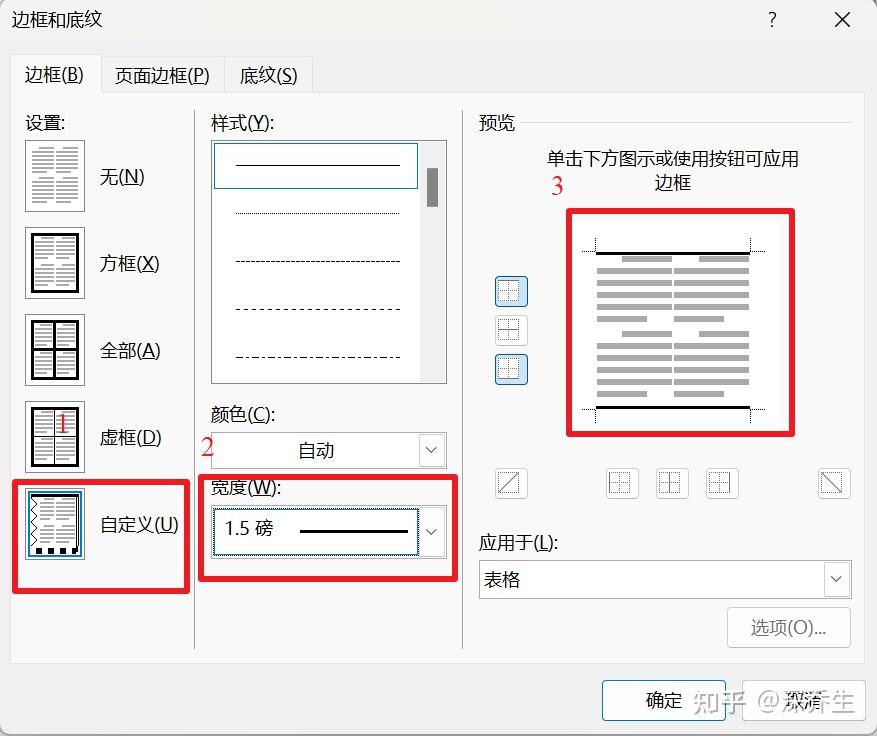Open the help question mark button
The image size is (877, 736).
[772, 20]
